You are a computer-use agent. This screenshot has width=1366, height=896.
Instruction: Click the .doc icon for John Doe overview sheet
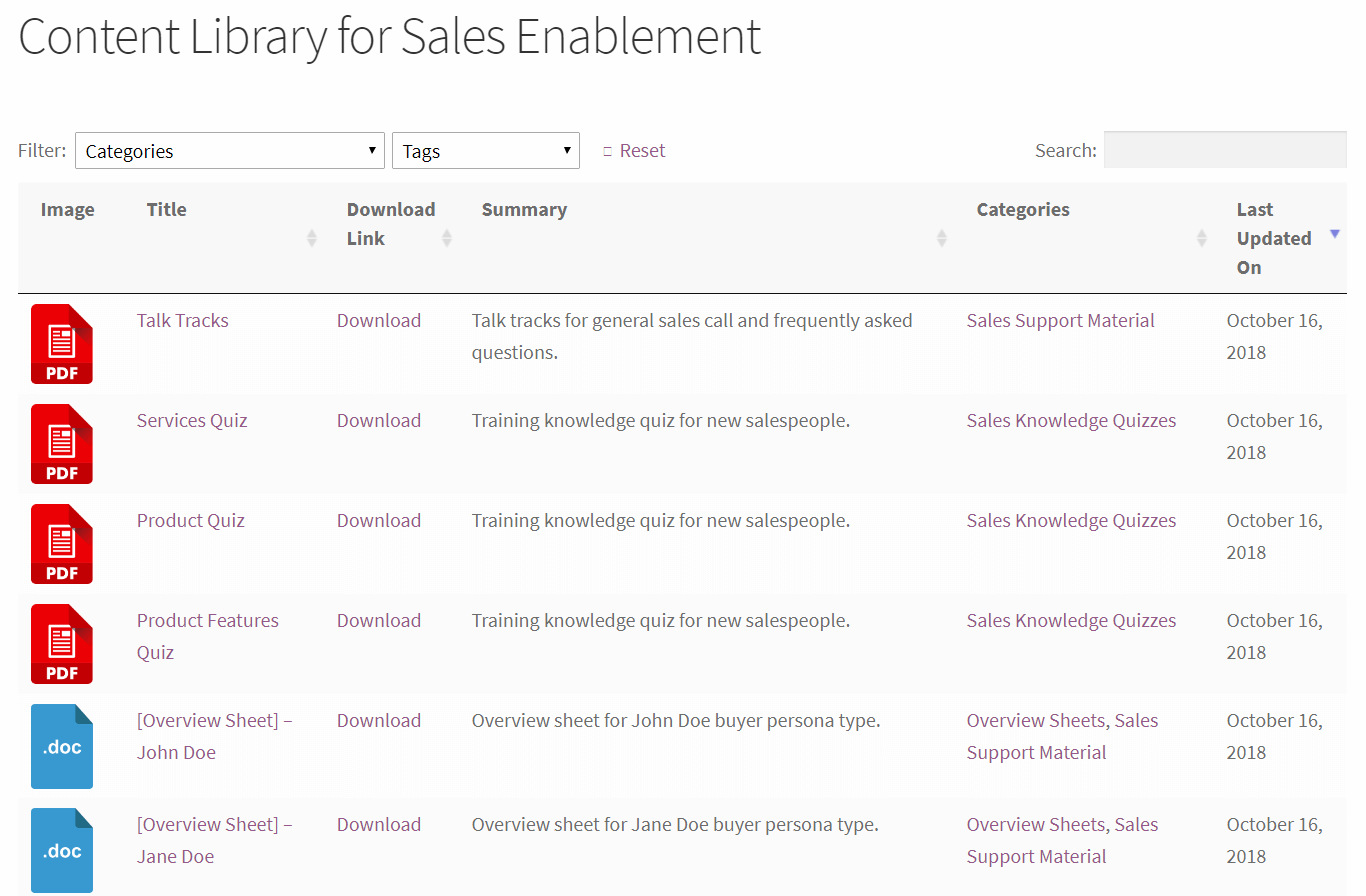[61, 746]
